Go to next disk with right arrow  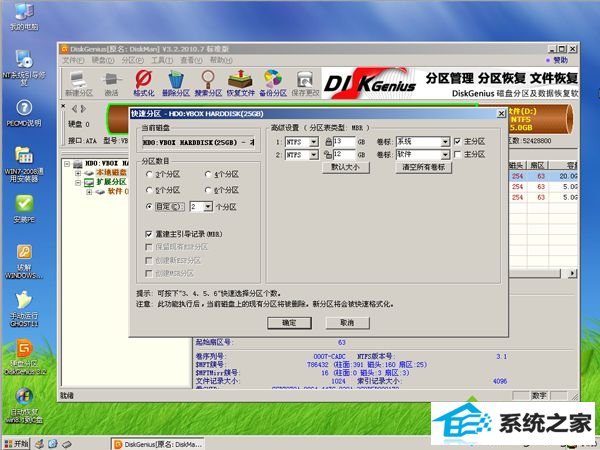[x=83, y=109]
